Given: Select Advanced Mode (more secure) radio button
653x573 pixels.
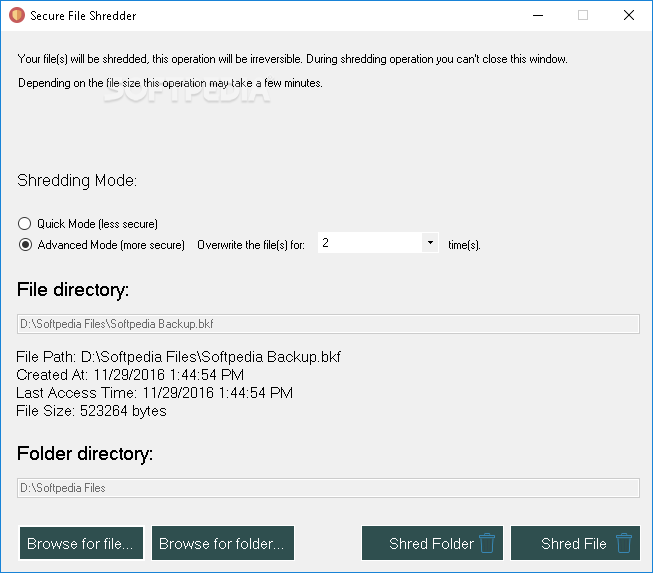Looking at the screenshot, I should point(25,245).
